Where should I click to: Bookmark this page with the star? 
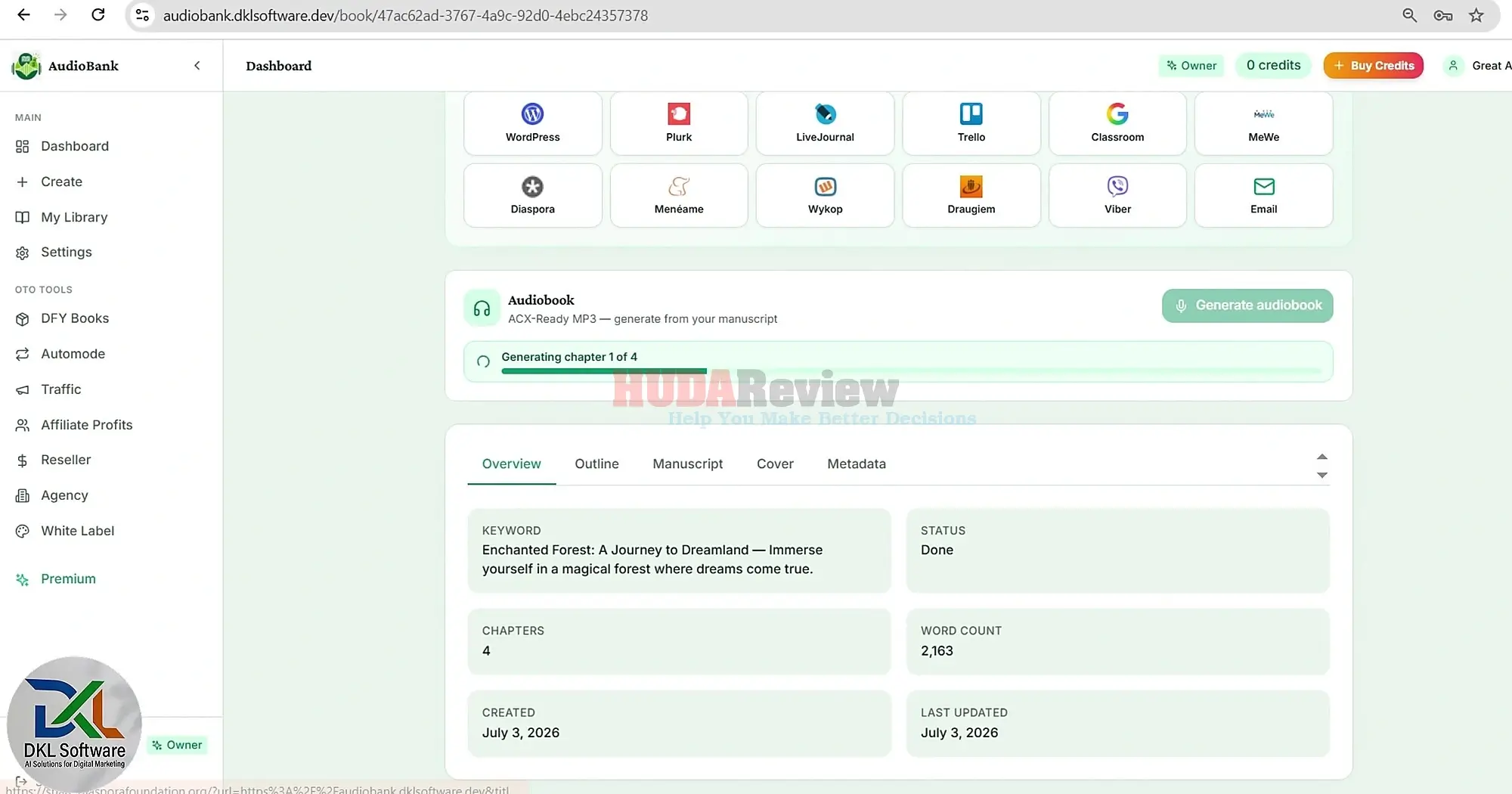(x=1476, y=15)
